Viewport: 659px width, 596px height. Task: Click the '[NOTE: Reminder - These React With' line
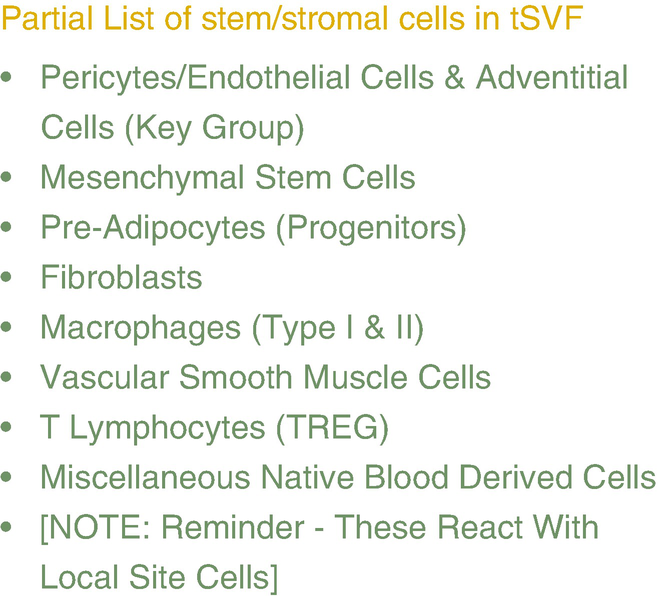pyautogui.click(x=319, y=527)
